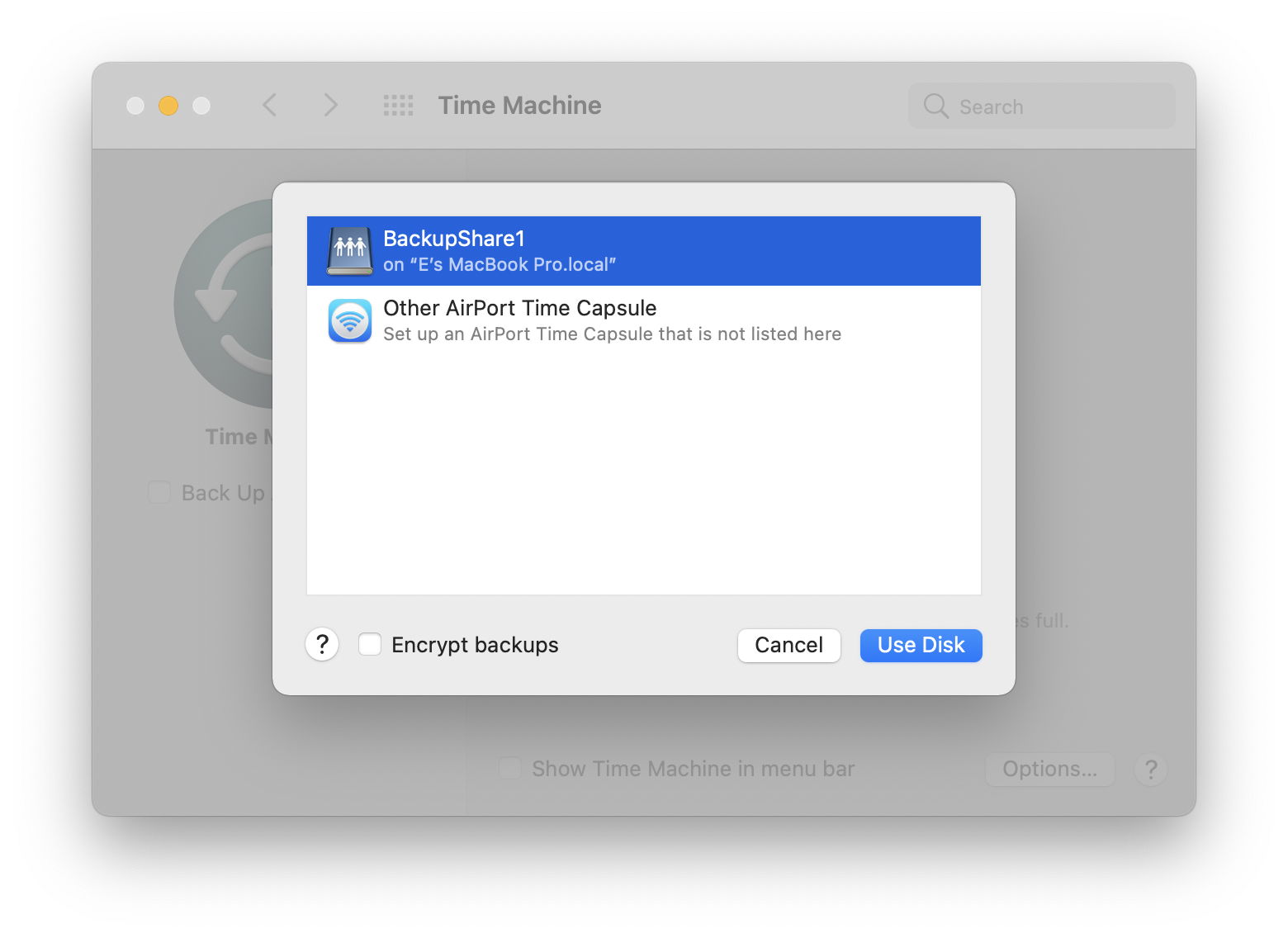Click empty area of the disk list

point(644,479)
